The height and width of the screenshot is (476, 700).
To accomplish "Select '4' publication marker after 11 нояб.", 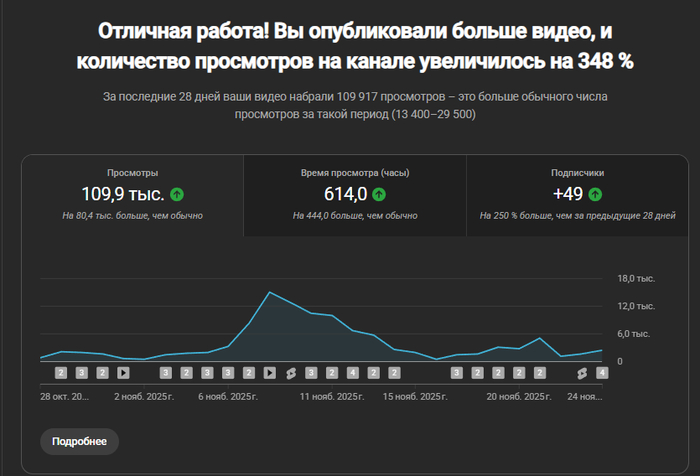I will click(x=352, y=373).
